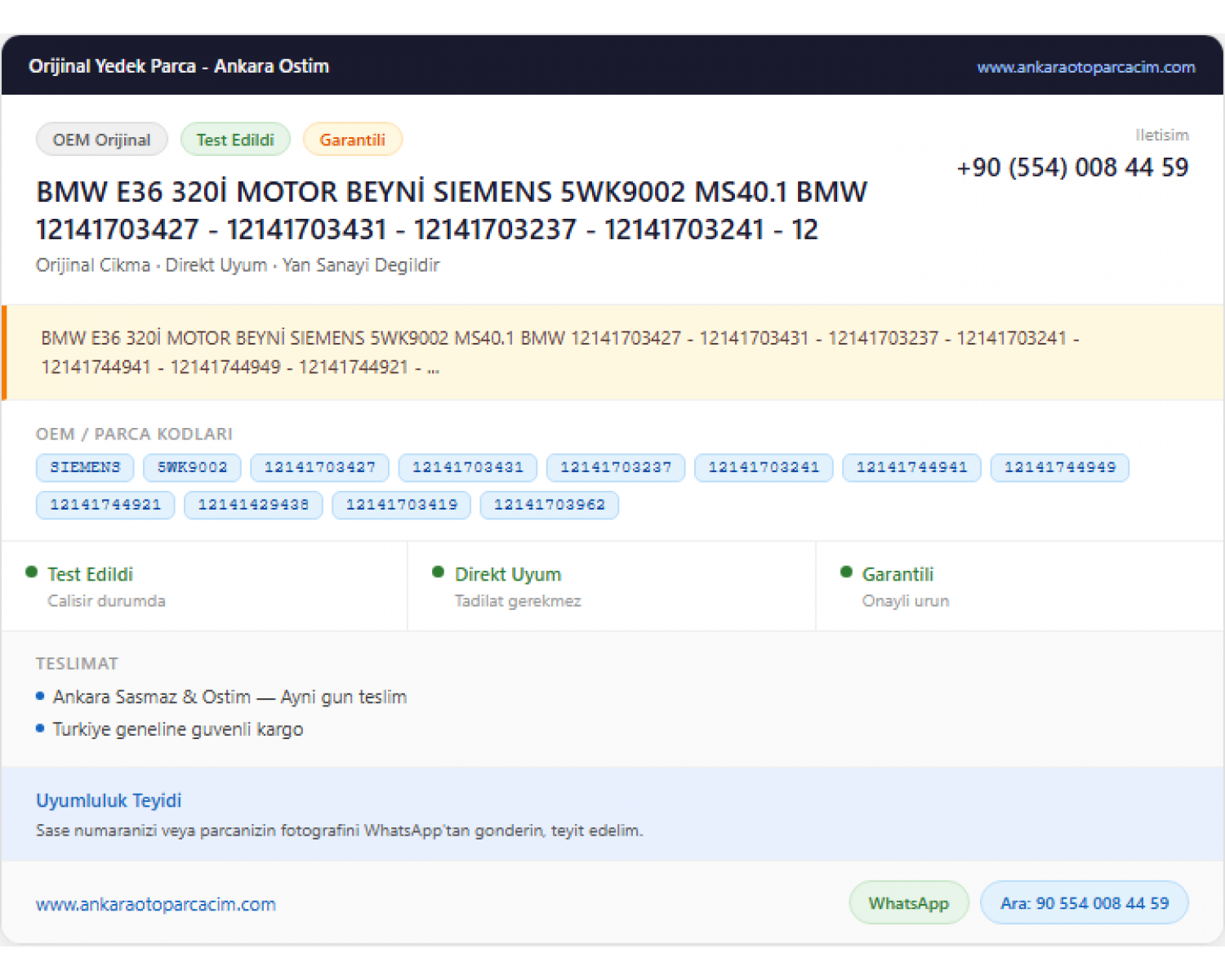Click the Uyumluluk Teyidi heading
The image size is (1225, 980).
(x=109, y=800)
